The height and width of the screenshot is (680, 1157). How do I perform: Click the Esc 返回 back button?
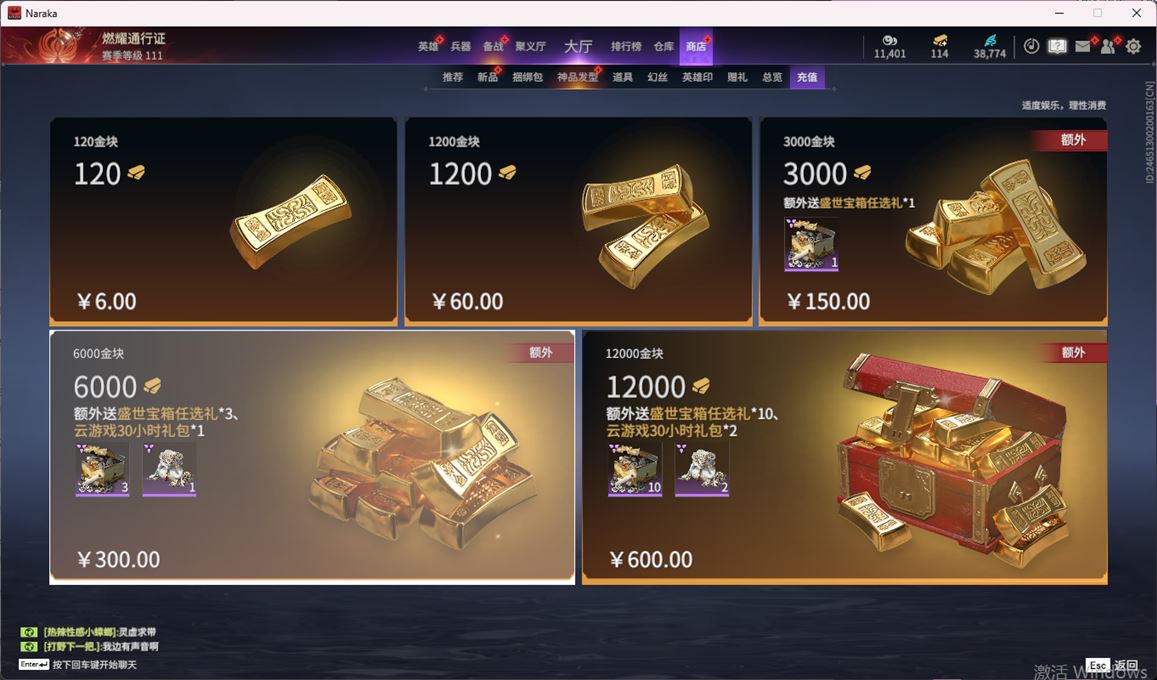point(1112,665)
